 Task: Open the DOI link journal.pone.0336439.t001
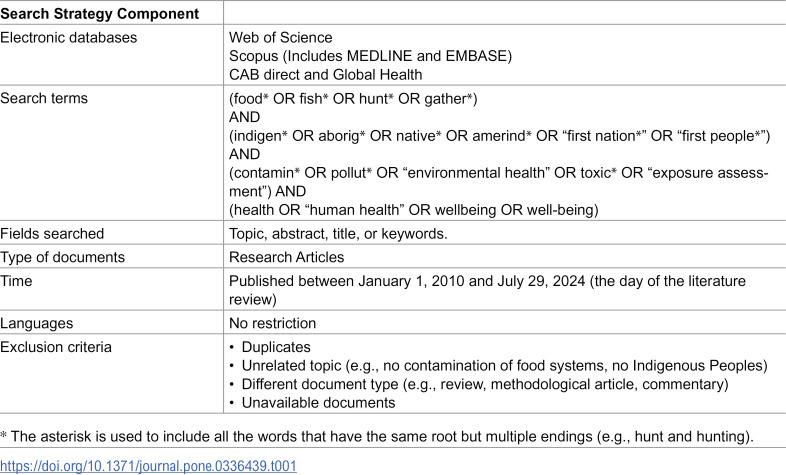(148, 466)
